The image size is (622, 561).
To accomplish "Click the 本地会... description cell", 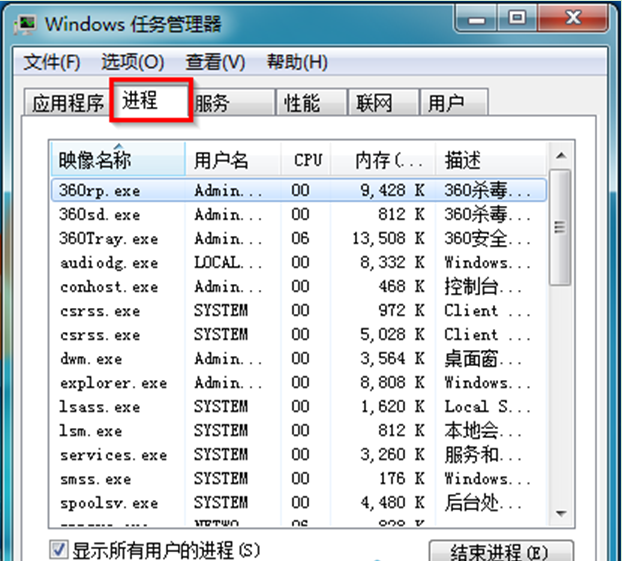I will pyautogui.click(x=483, y=430).
